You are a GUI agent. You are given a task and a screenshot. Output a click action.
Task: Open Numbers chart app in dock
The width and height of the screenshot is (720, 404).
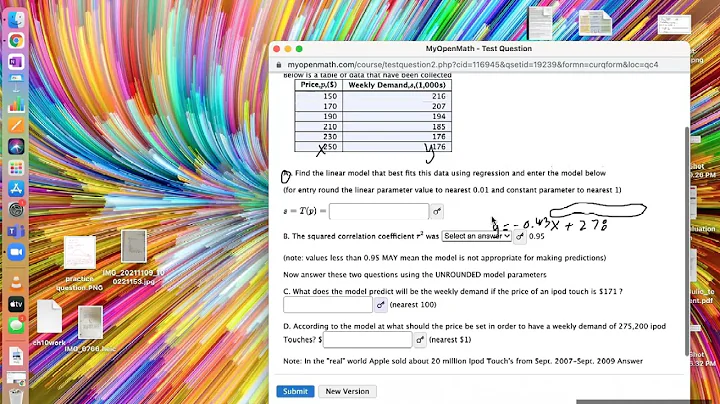click(x=16, y=104)
